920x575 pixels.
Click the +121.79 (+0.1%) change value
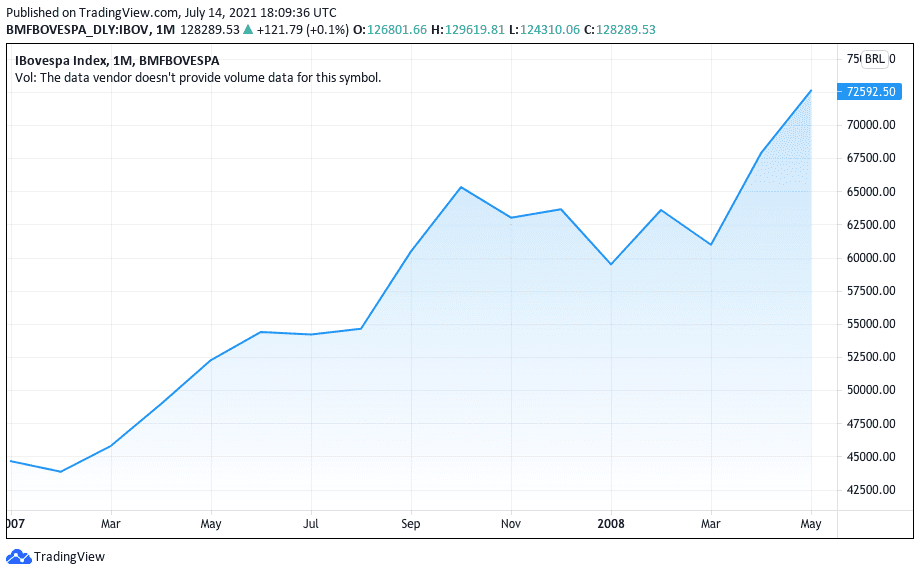point(298,30)
